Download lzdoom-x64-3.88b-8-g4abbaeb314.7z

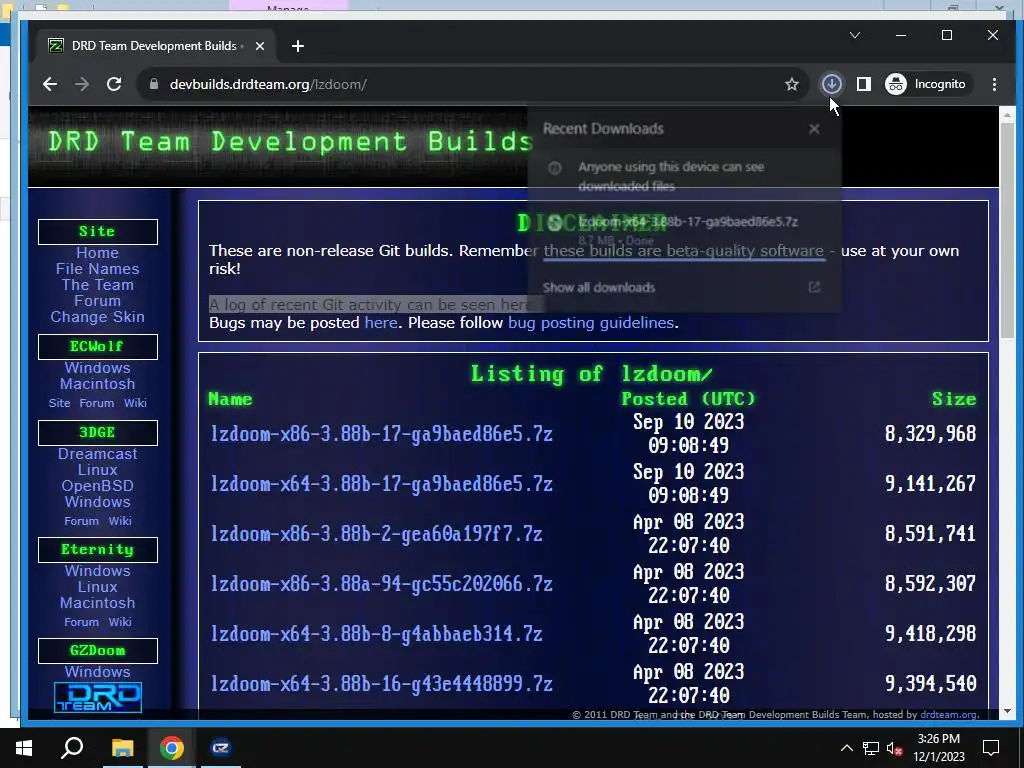[376, 633]
